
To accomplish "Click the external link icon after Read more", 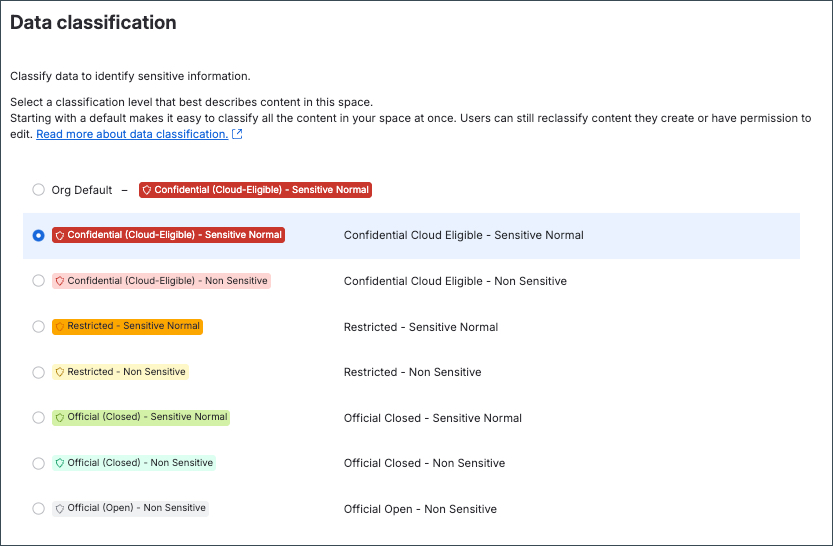I will point(237,134).
